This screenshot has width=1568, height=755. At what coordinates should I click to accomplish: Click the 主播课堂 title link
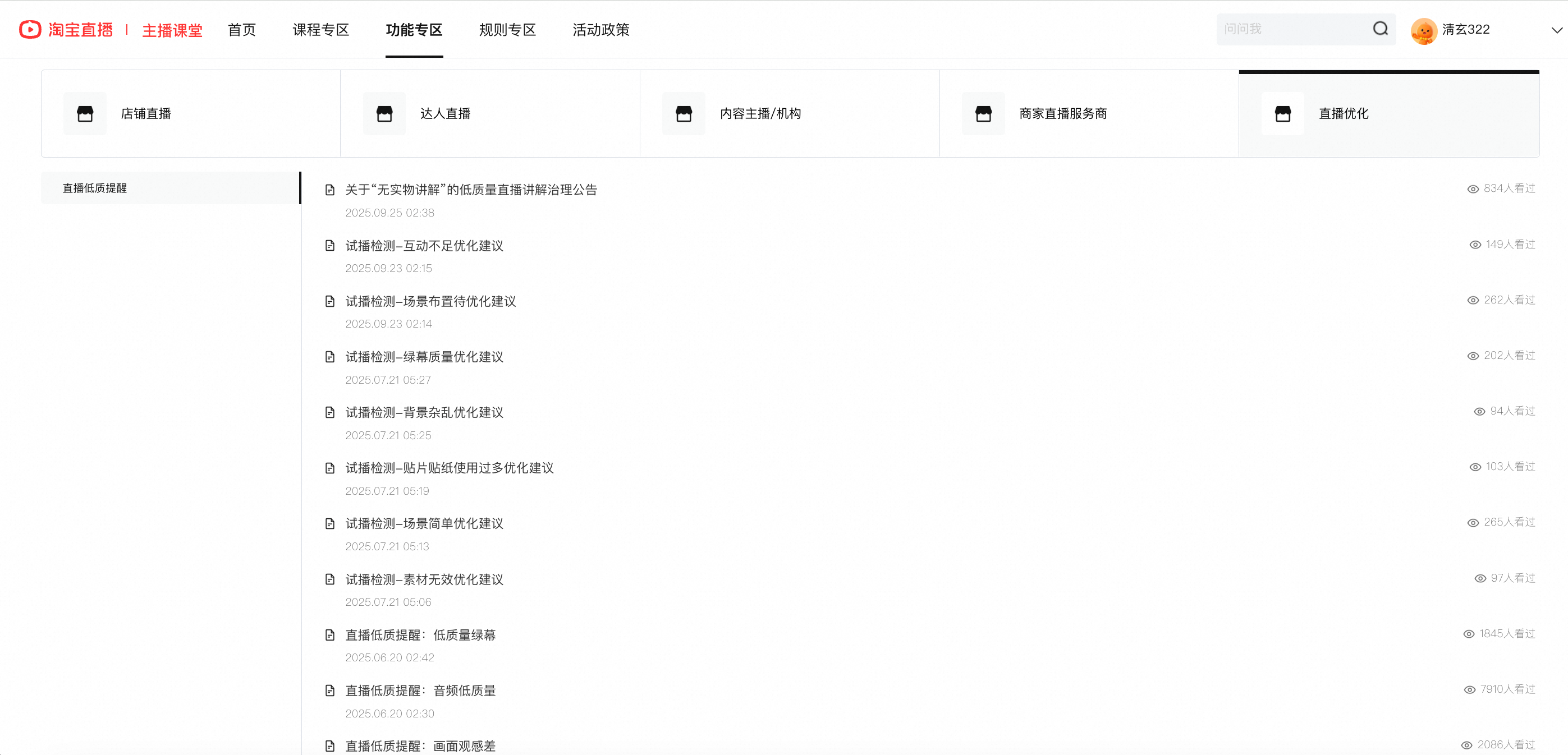pyautogui.click(x=172, y=30)
